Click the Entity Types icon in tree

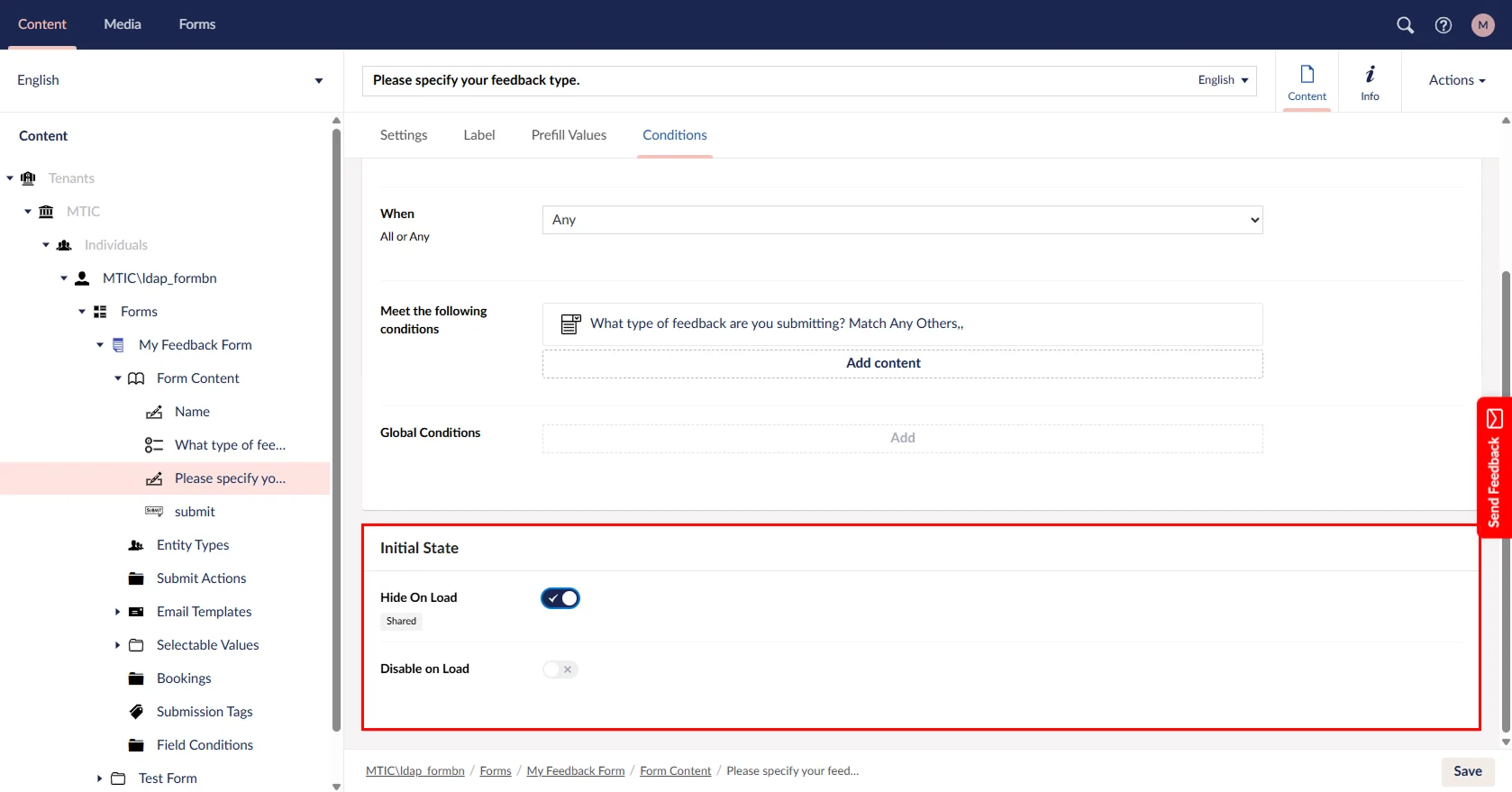pos(136,545)
